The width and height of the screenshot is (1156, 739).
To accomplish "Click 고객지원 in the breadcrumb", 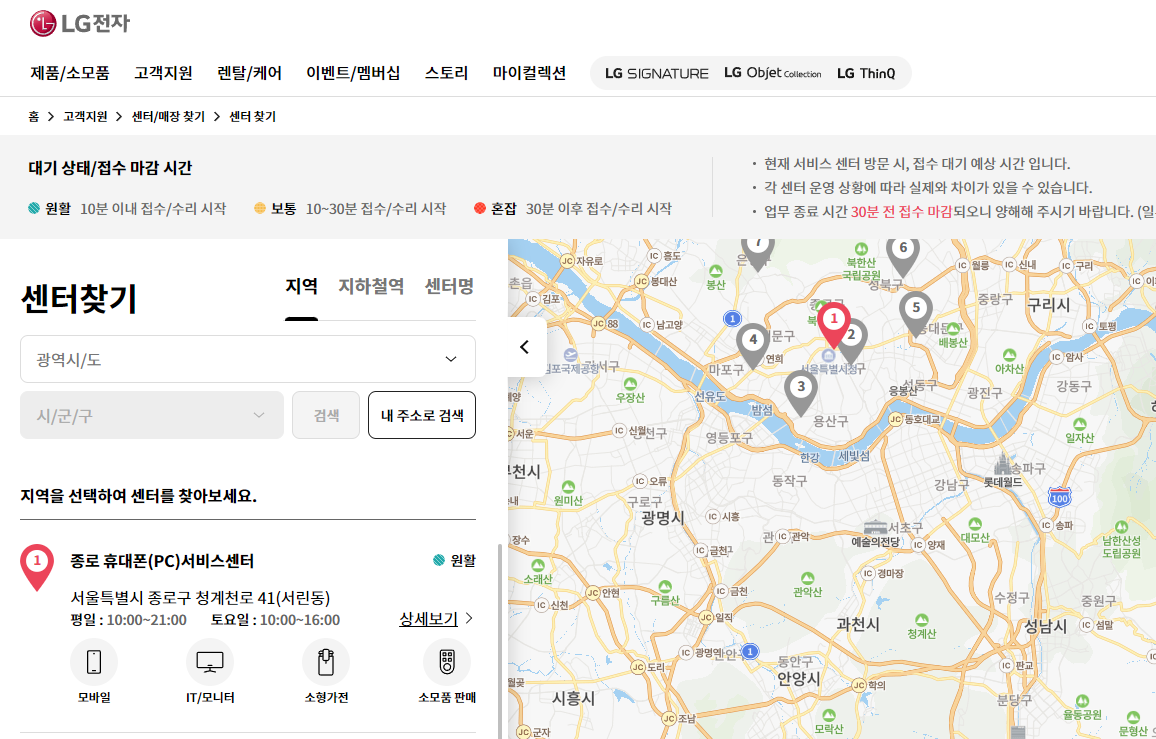I will click(x=86, y=117).
